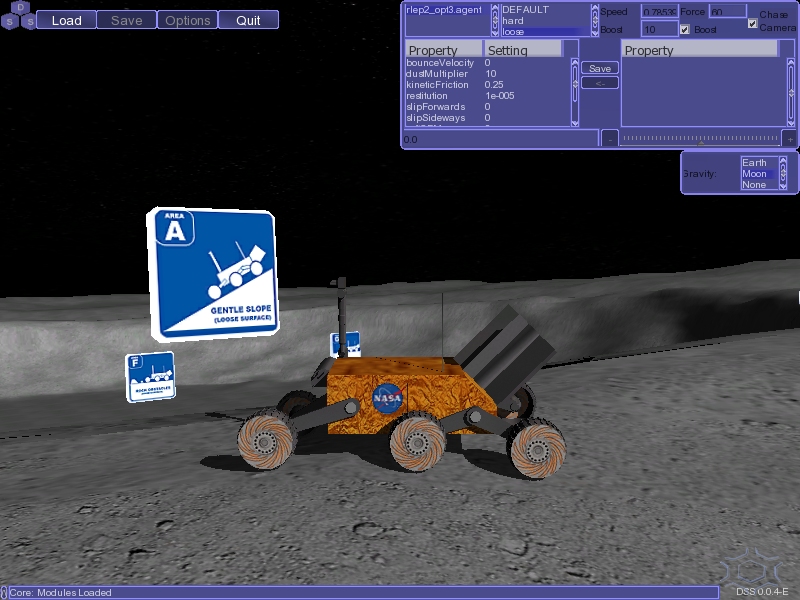Image resolution: width=800 pixels, height=600 pixels.
Task: Click the DSS hexagon logo
Action: (x=19, y=15)
